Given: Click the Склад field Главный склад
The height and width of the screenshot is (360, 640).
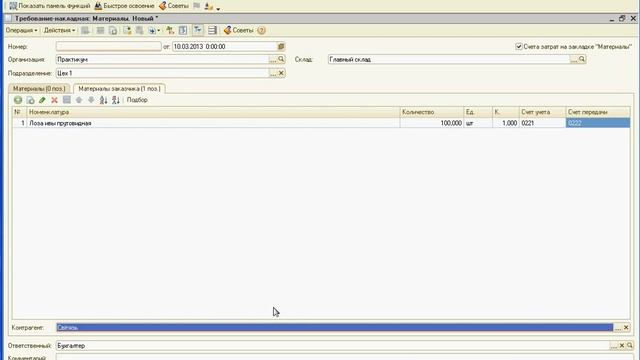Looking at the screenshot, I should (x=449, y=60).
